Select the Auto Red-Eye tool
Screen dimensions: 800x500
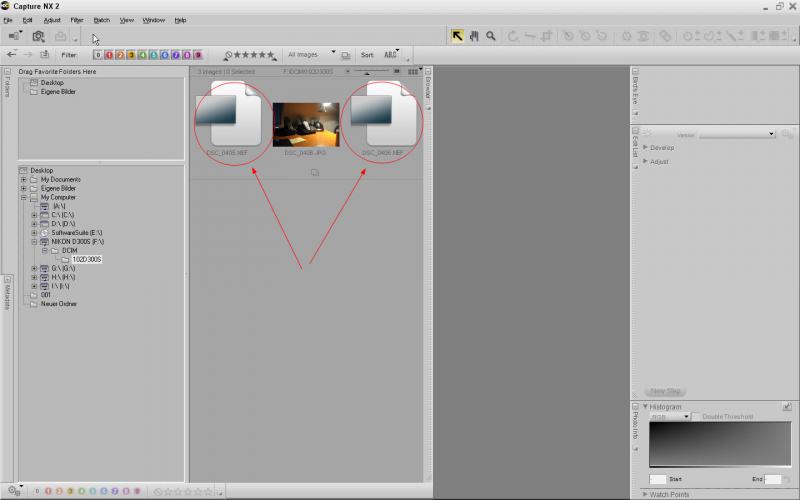[x=643, y=36]
